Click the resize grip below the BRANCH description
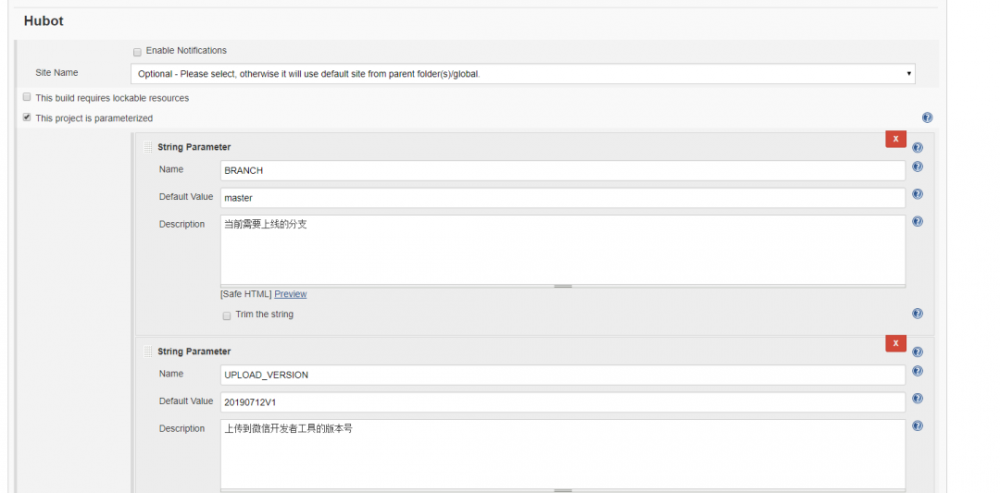 click(x=562, y=286)
